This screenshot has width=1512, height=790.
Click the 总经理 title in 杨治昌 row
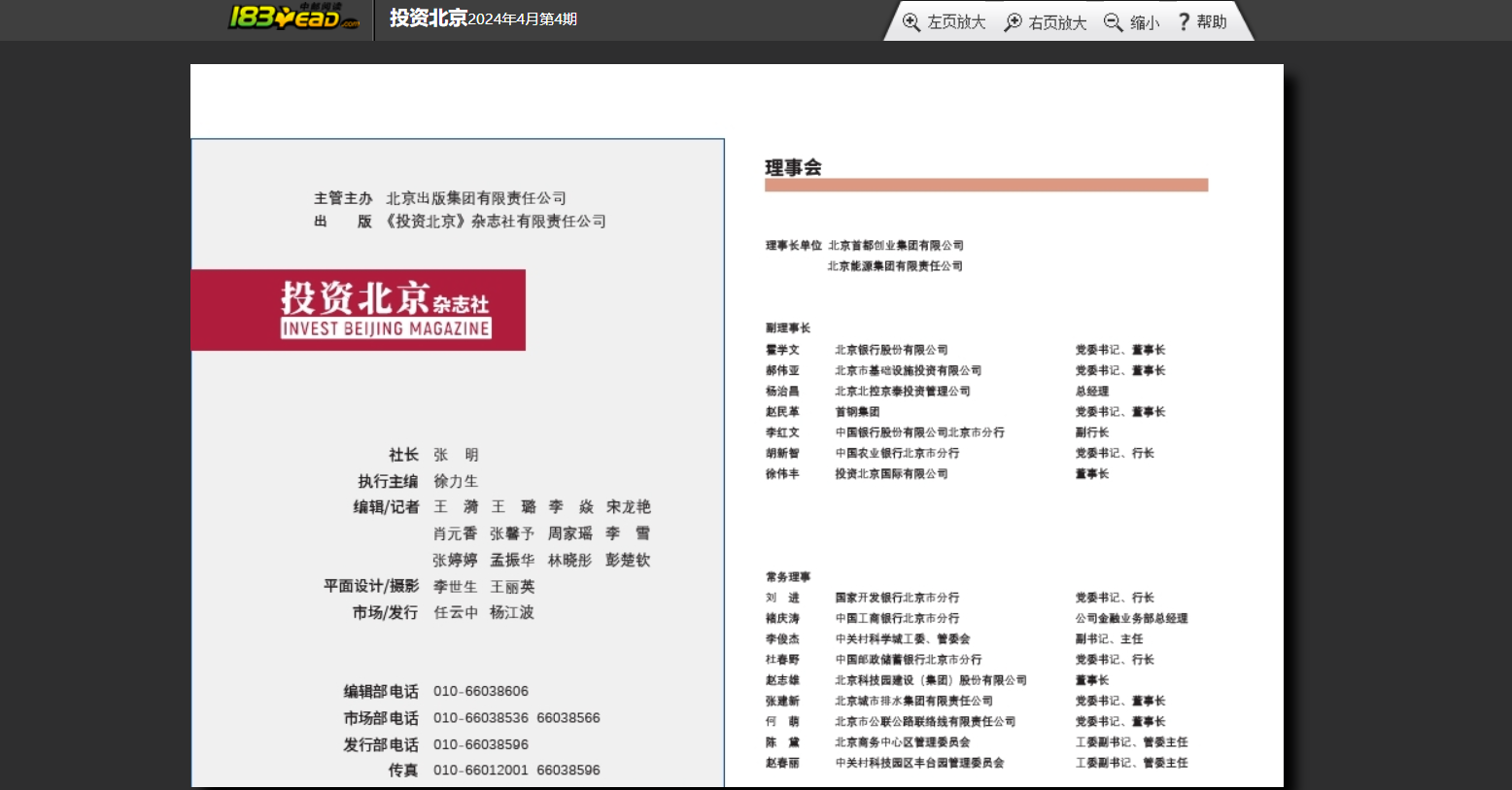[1091, 392]
